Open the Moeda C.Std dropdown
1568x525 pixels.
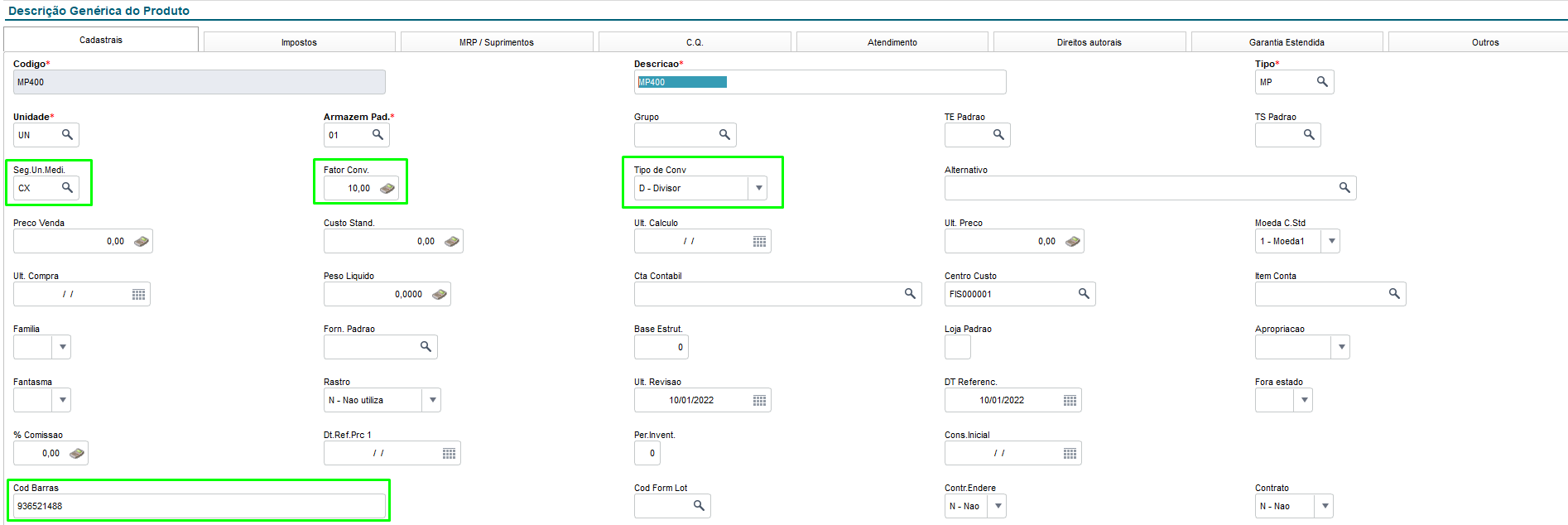1331,241
